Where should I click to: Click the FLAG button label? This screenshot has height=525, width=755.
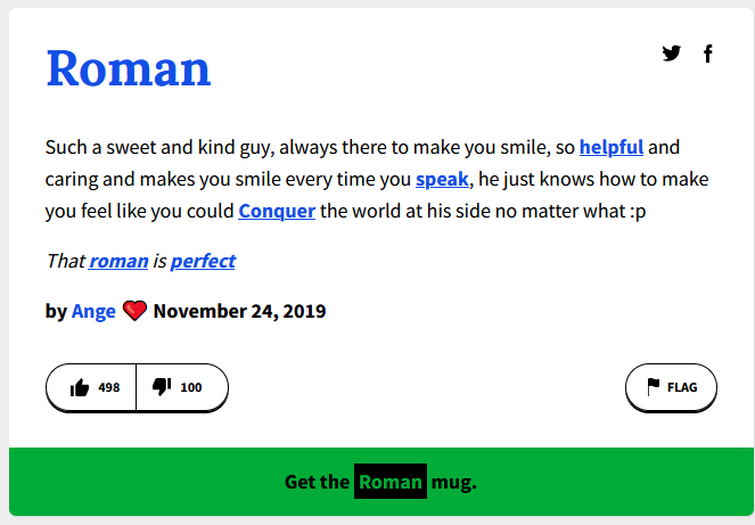point(682,387)
